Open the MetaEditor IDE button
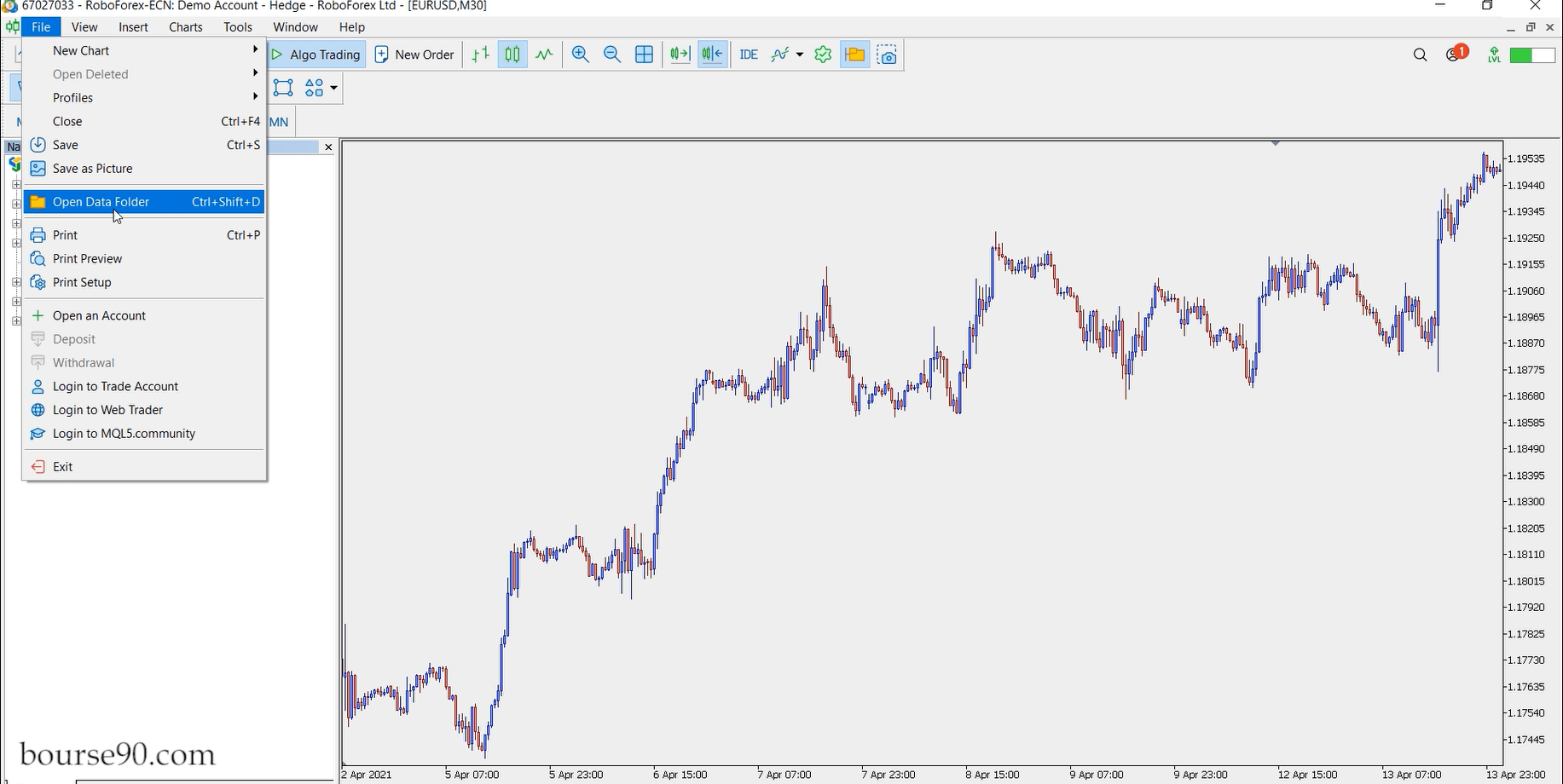1563x784 pixels. 749,55
